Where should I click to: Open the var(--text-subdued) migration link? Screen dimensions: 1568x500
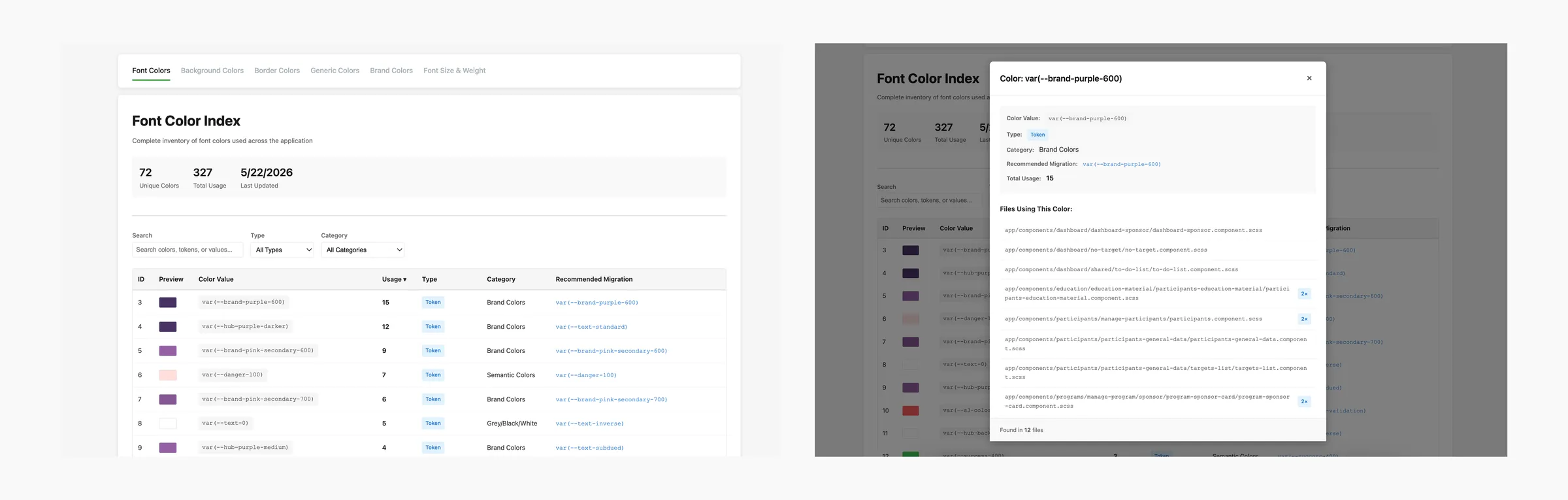pos(590,448)
